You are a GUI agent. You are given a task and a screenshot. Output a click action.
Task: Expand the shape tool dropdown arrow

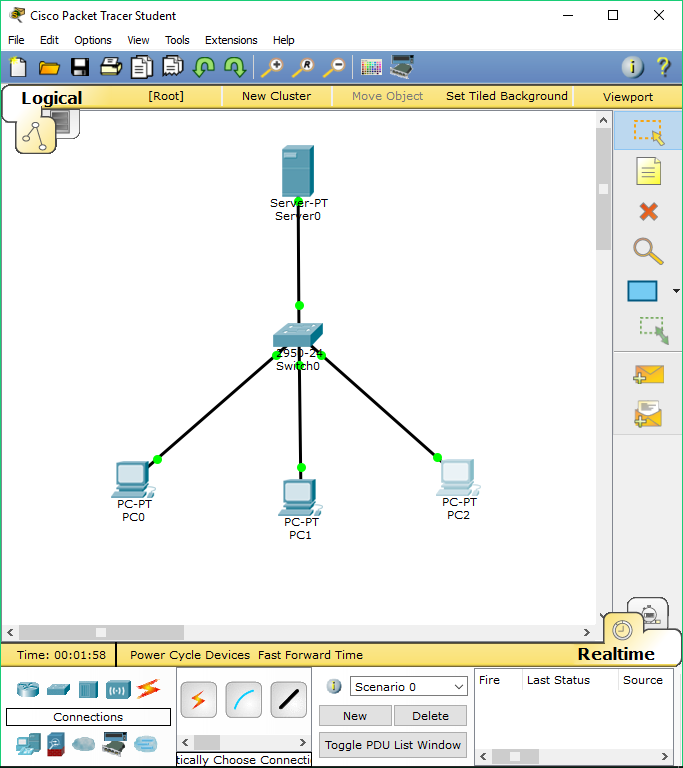tap(676, 291)
